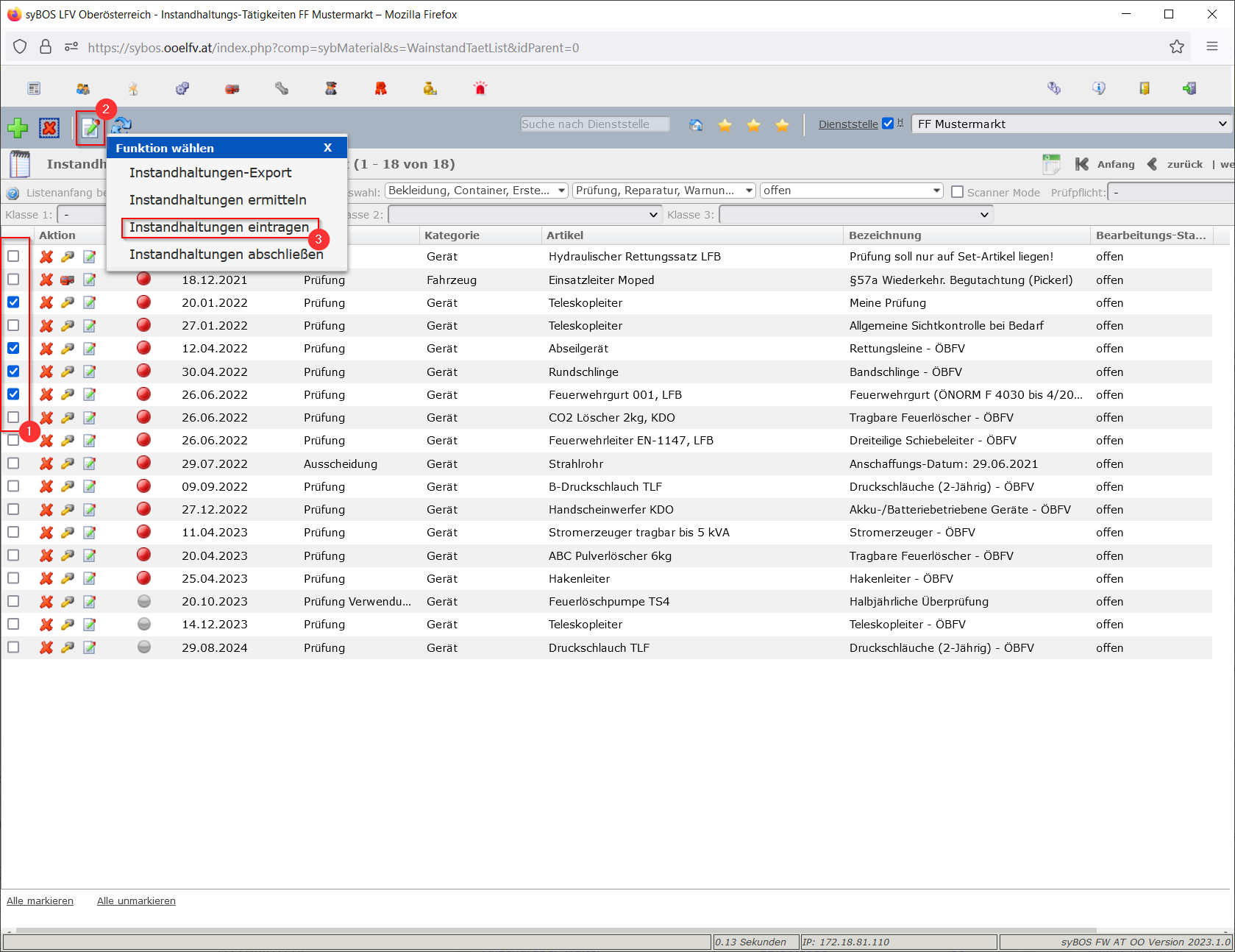Go back with zurück button

coord(1175,164)
